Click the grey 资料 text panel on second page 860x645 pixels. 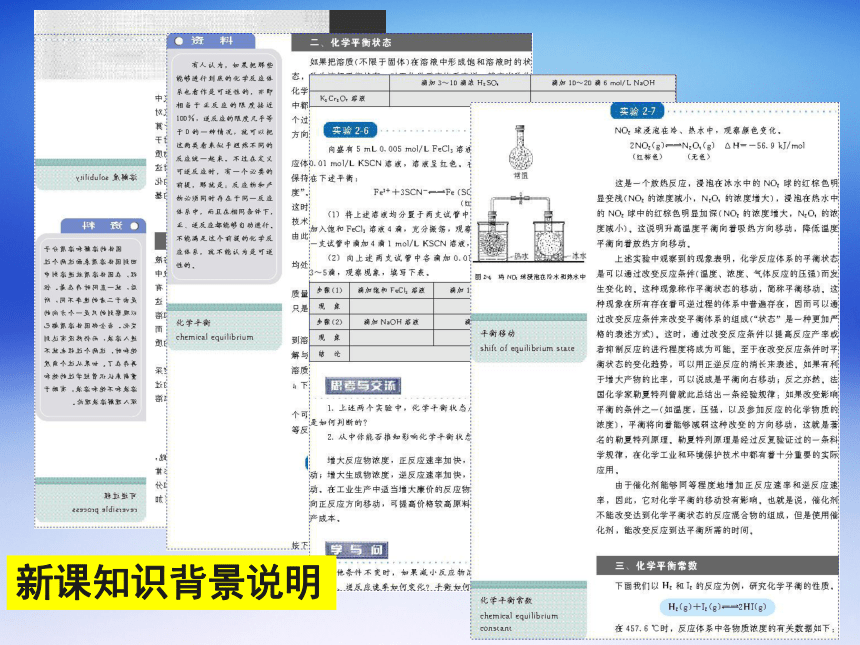pos(224,165)
